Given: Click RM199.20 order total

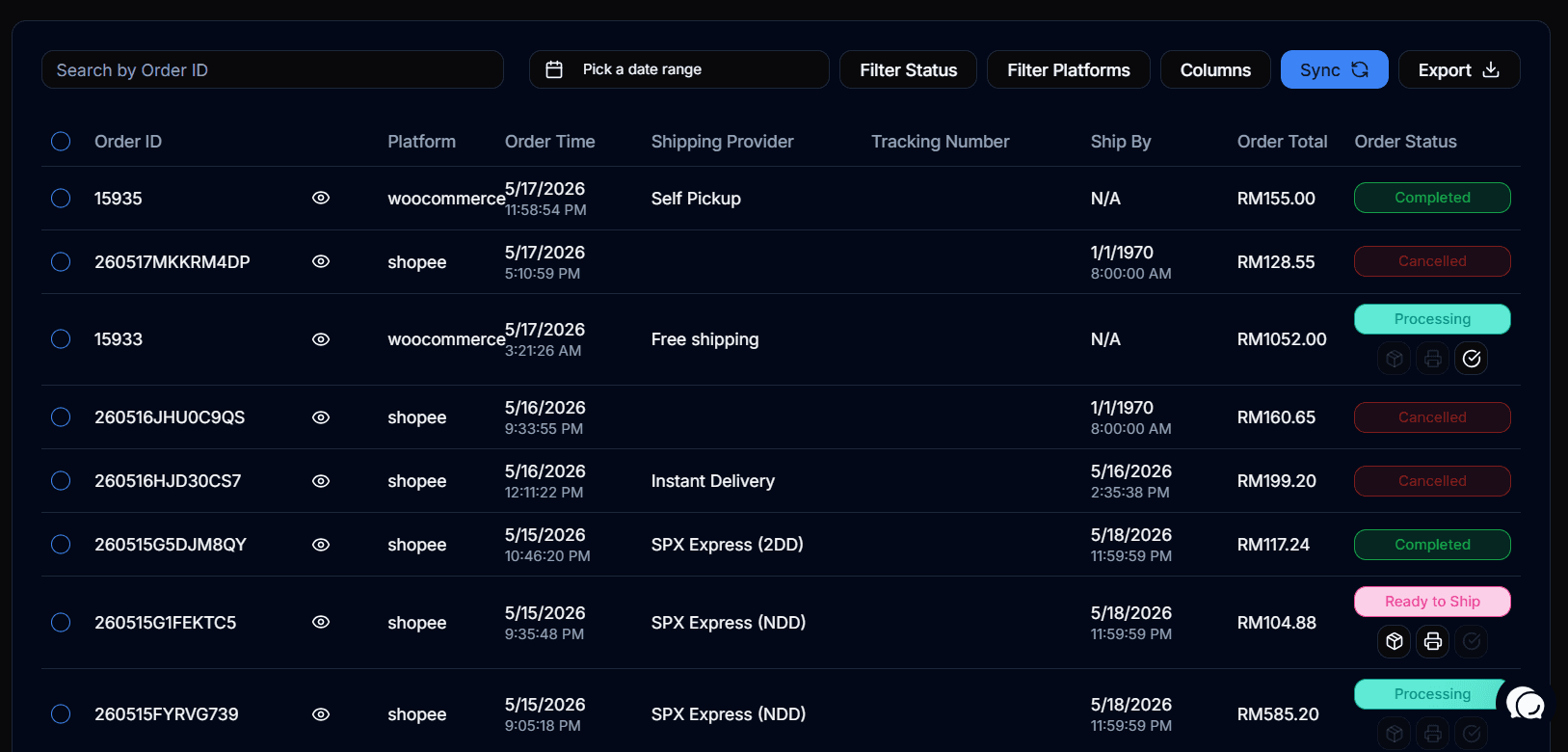Looking at the screenshot, I should [x=1277, y=481].
